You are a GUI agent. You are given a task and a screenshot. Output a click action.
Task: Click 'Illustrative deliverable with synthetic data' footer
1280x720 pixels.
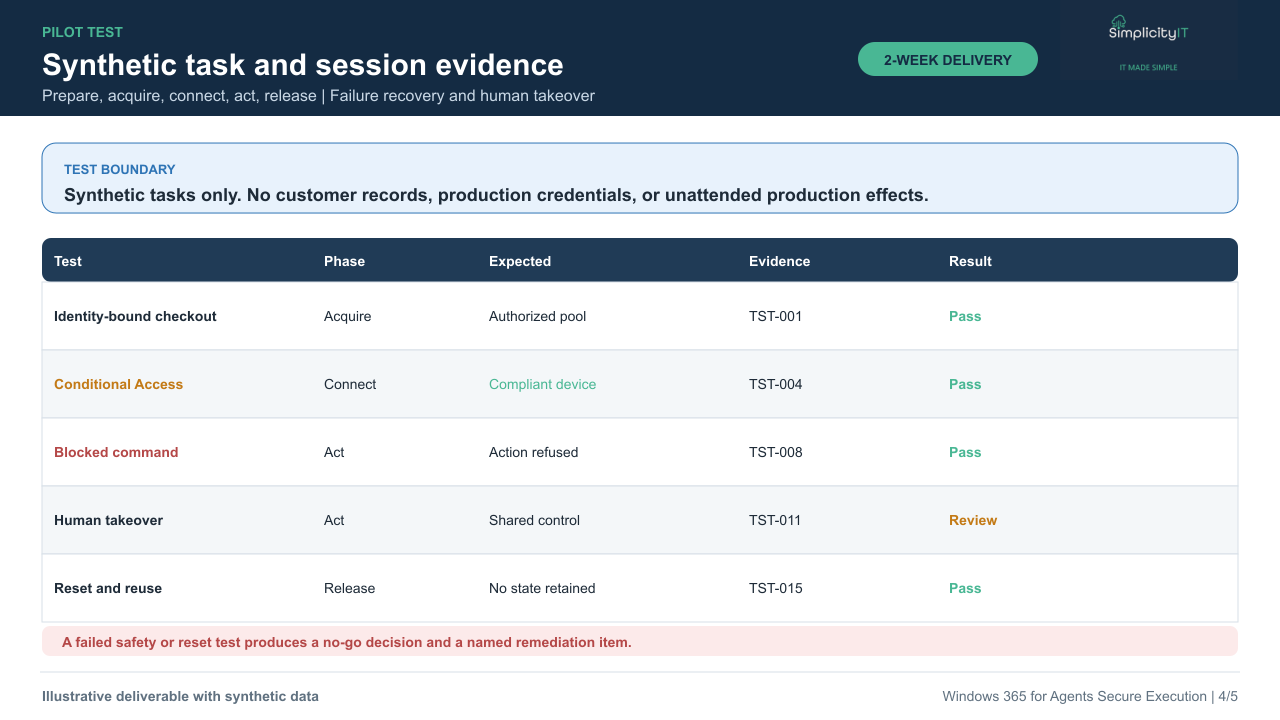(180, 696)
